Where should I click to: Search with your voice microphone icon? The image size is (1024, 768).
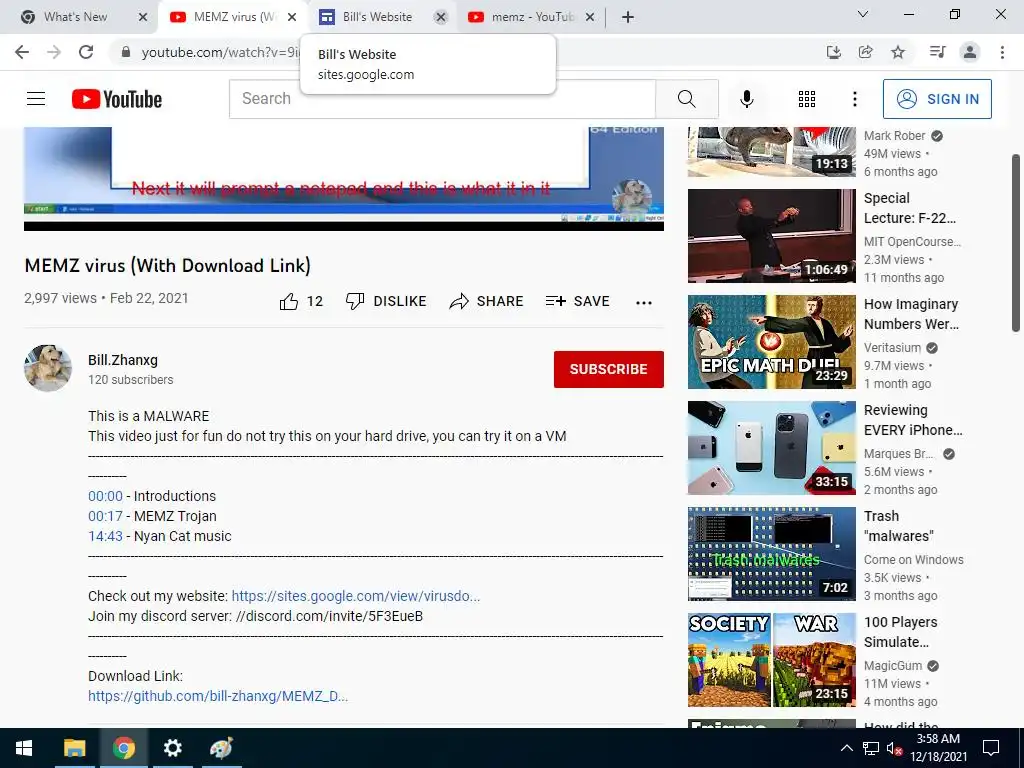(x=746, y=99)
